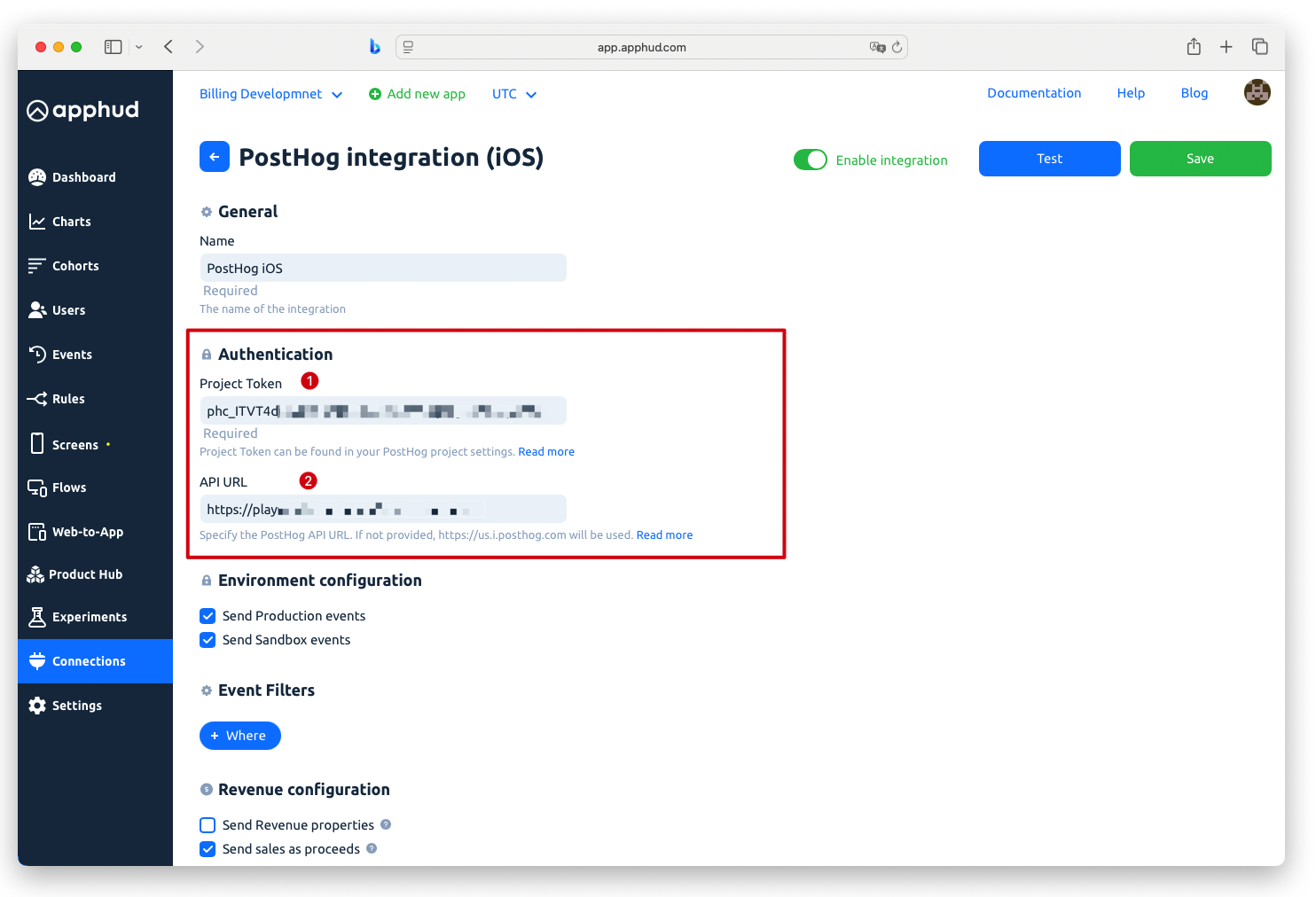
Task: Click help icon next to Send Revenue properties
Action: coord(386,824)
